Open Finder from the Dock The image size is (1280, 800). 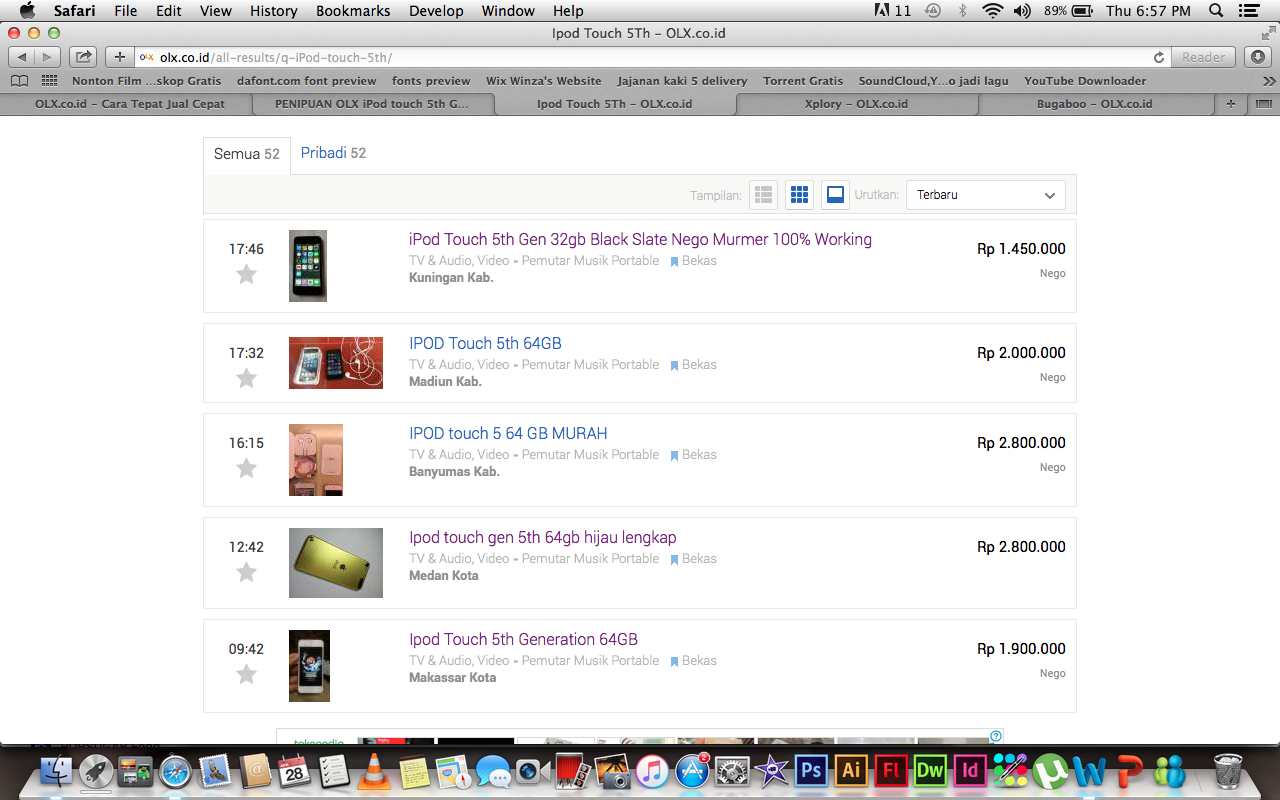coord(56,771)
